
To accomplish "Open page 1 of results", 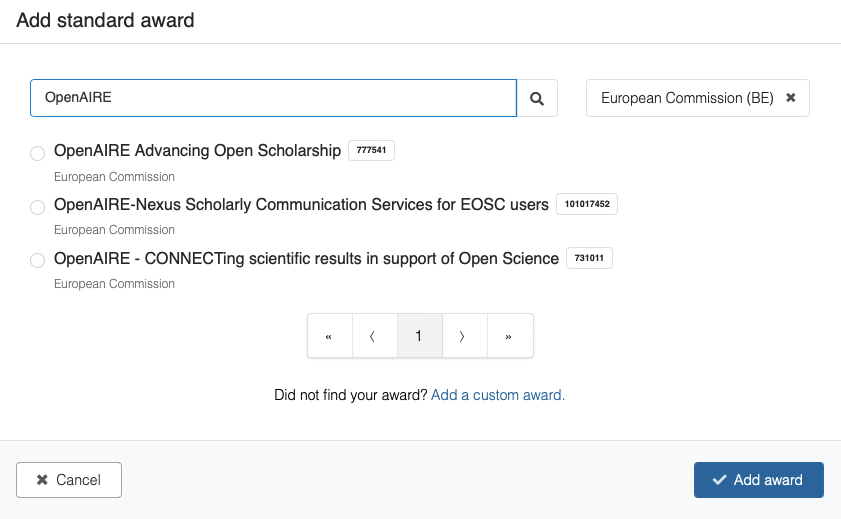I will pos(419,336).
